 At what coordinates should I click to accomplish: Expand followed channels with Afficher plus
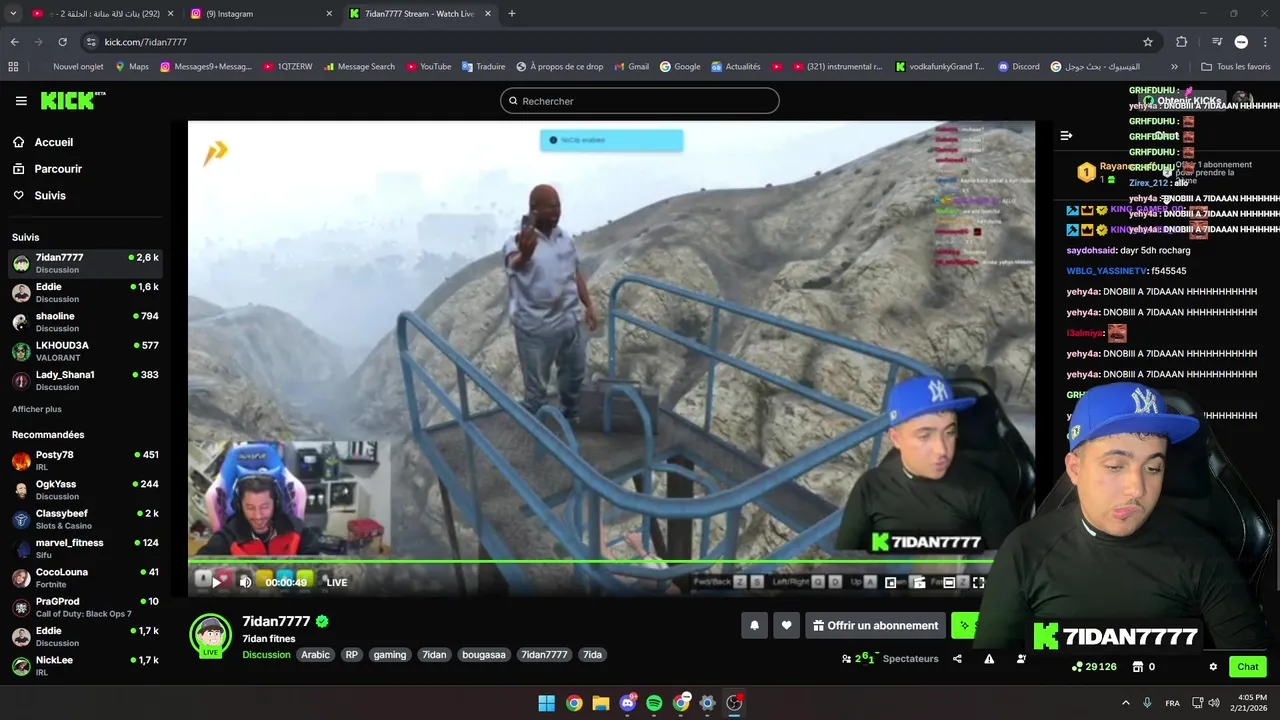[x=37, y=409]
